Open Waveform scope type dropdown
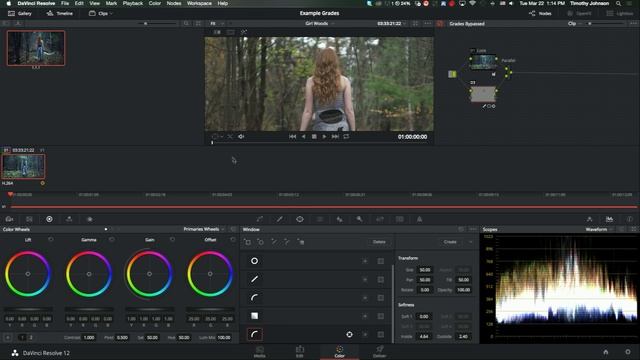Viewport: 640px width, 360px height. coord(599,229)
